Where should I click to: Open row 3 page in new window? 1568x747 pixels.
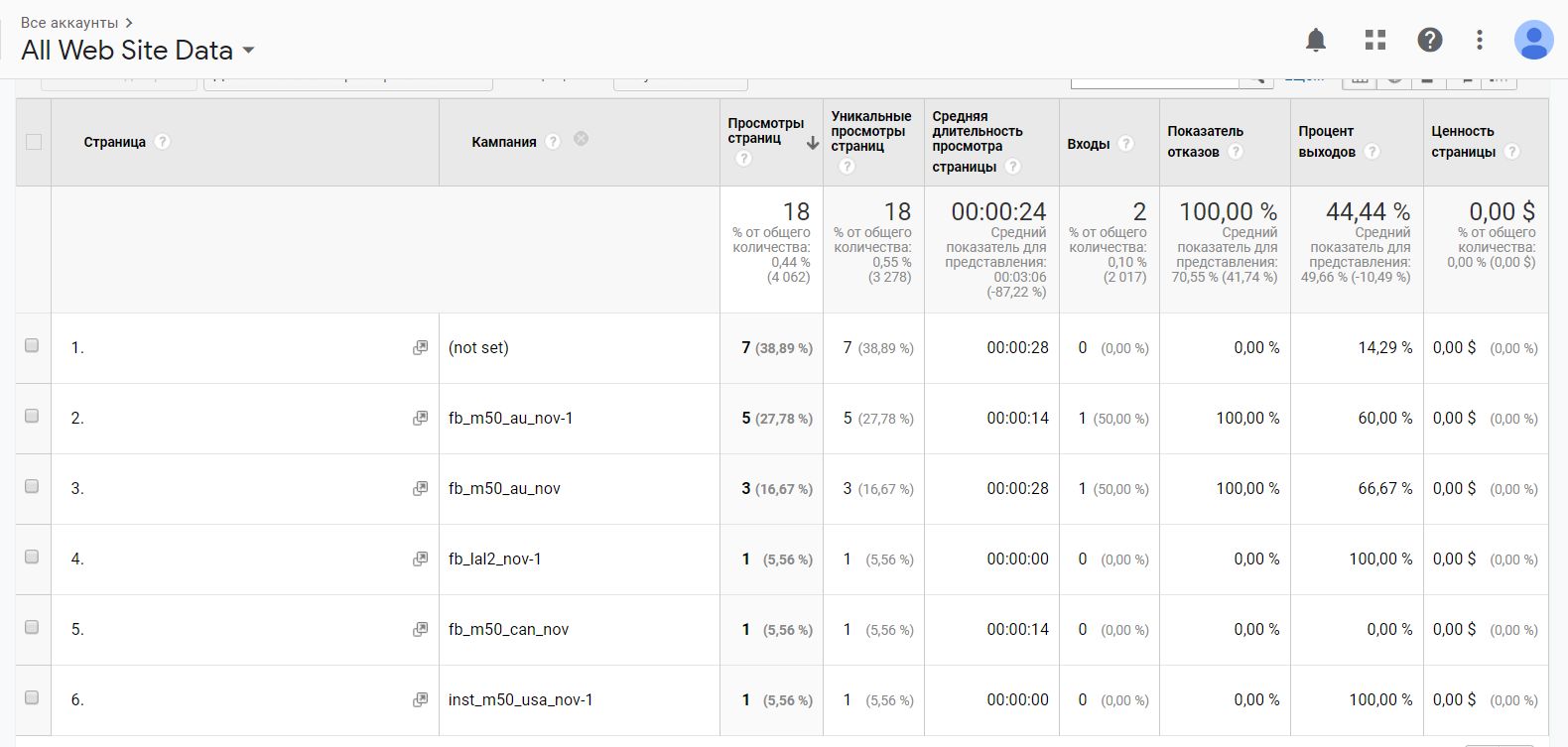click(x=421, y=489)
